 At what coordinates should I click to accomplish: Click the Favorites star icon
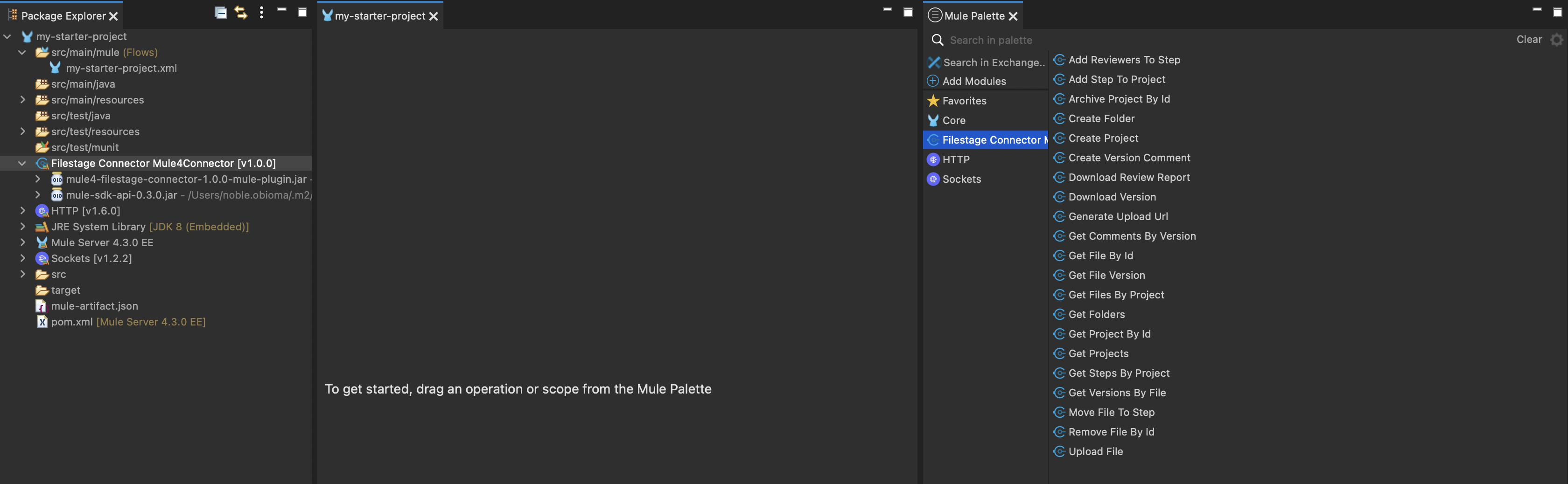click(933, 100)
